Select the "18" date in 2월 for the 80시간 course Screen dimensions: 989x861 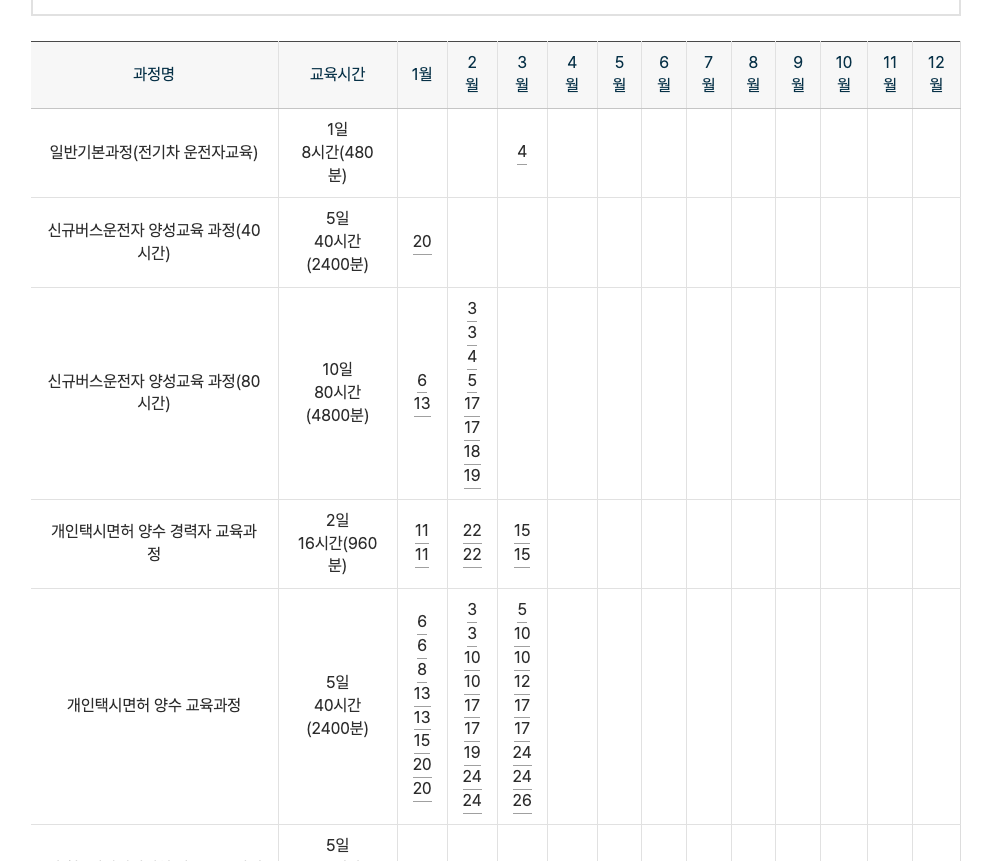click(472, 451)
